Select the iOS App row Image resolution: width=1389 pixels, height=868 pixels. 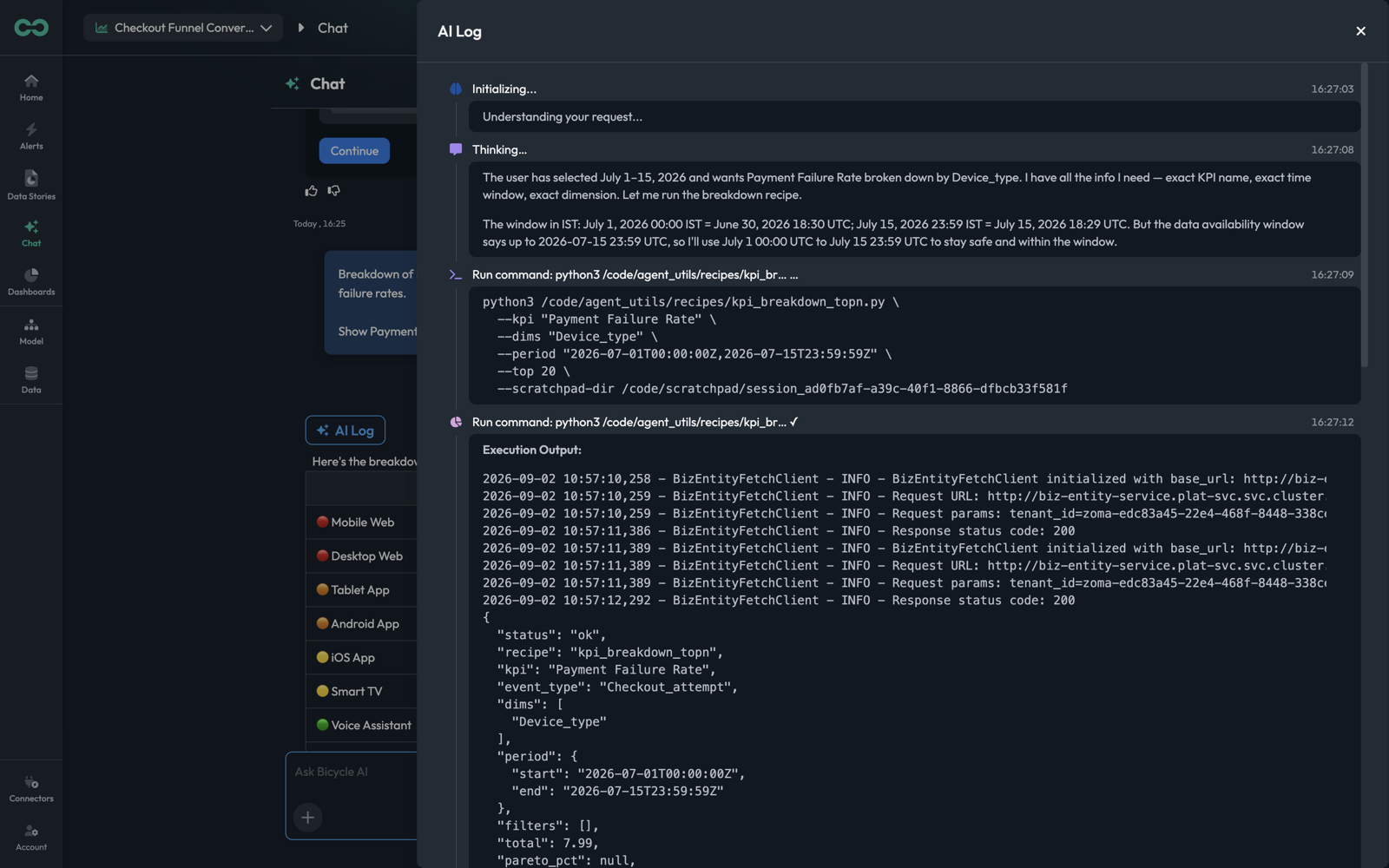click(361, 658)
